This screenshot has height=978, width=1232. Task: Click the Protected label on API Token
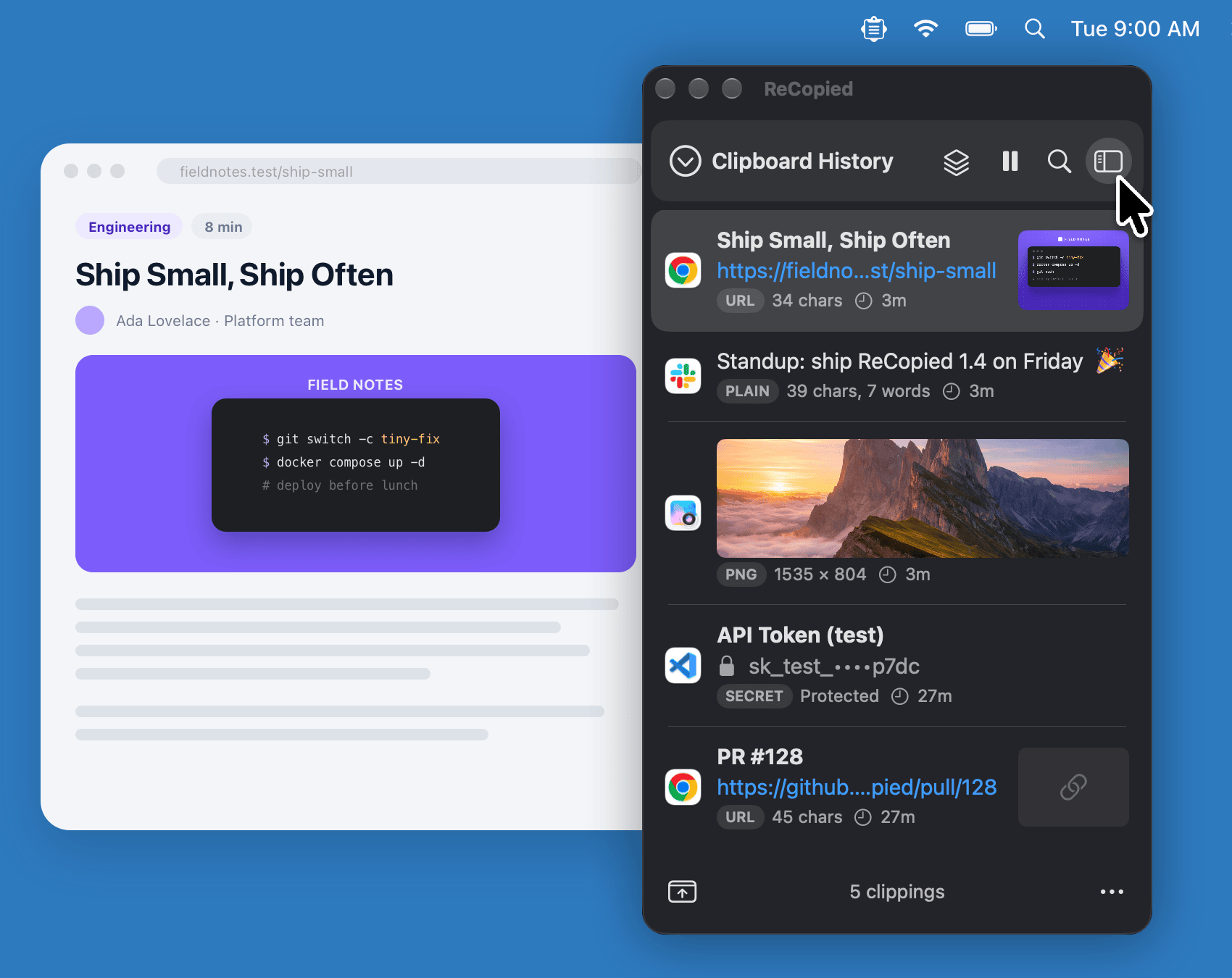pyautogui.click(x=839, y=696)
